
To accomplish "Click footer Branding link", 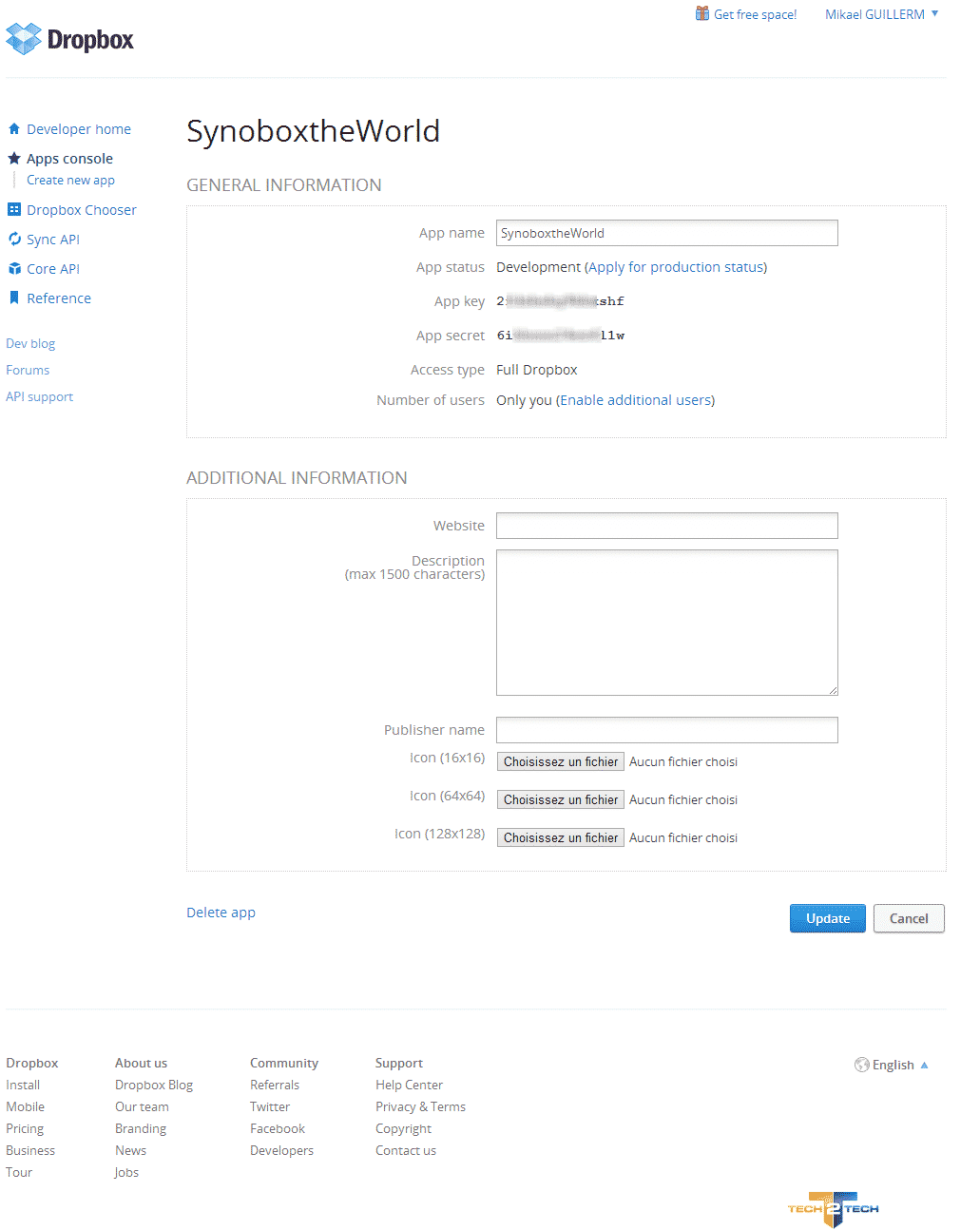I will click(141, 1129).
